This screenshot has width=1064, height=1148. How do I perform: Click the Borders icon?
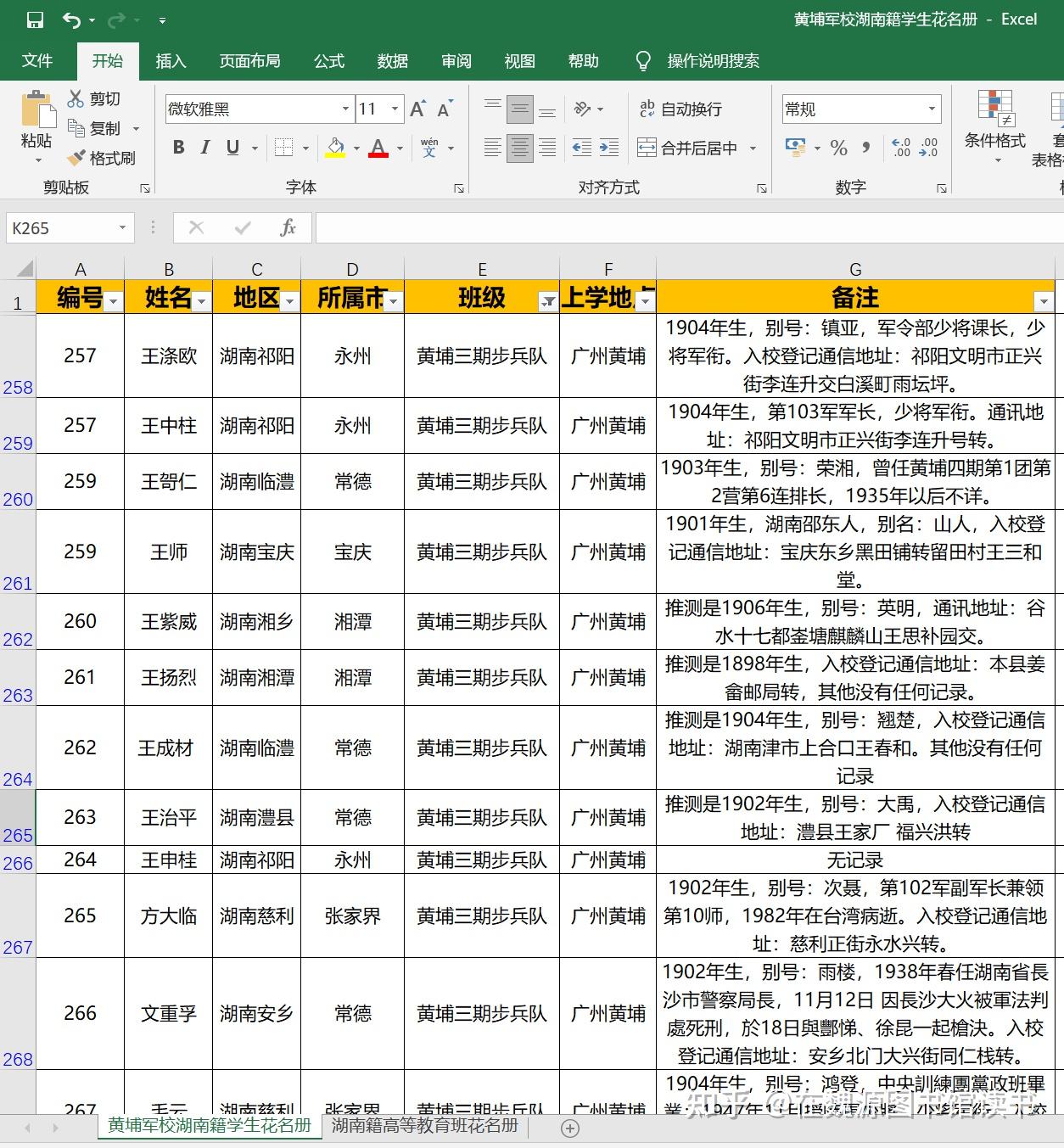click(283, 148)
